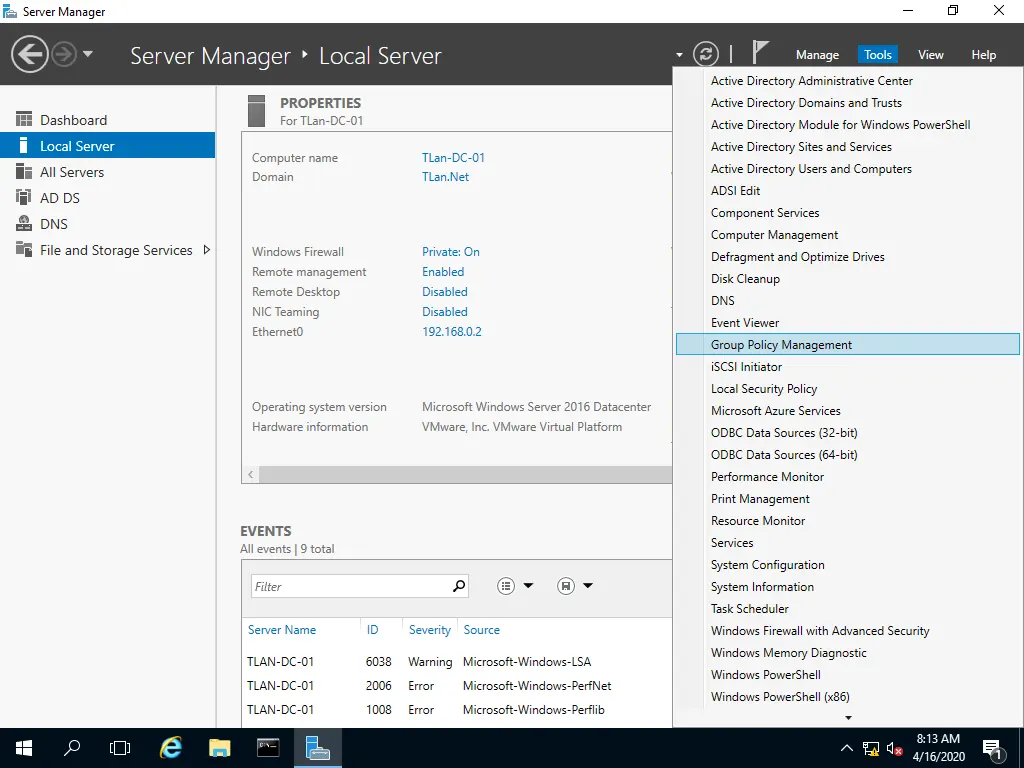
Task: Select event 2006 Microsoft-Windows-PerfNet row
Action: click(x=456, y=686)
